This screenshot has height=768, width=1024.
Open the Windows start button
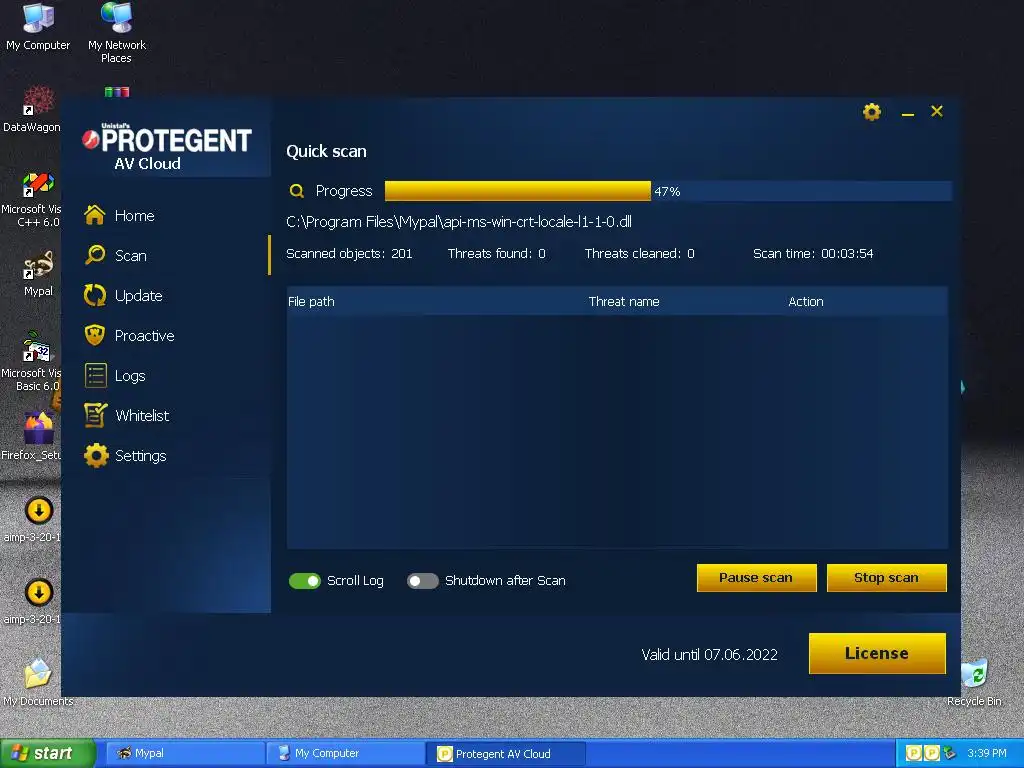point(47,753)
